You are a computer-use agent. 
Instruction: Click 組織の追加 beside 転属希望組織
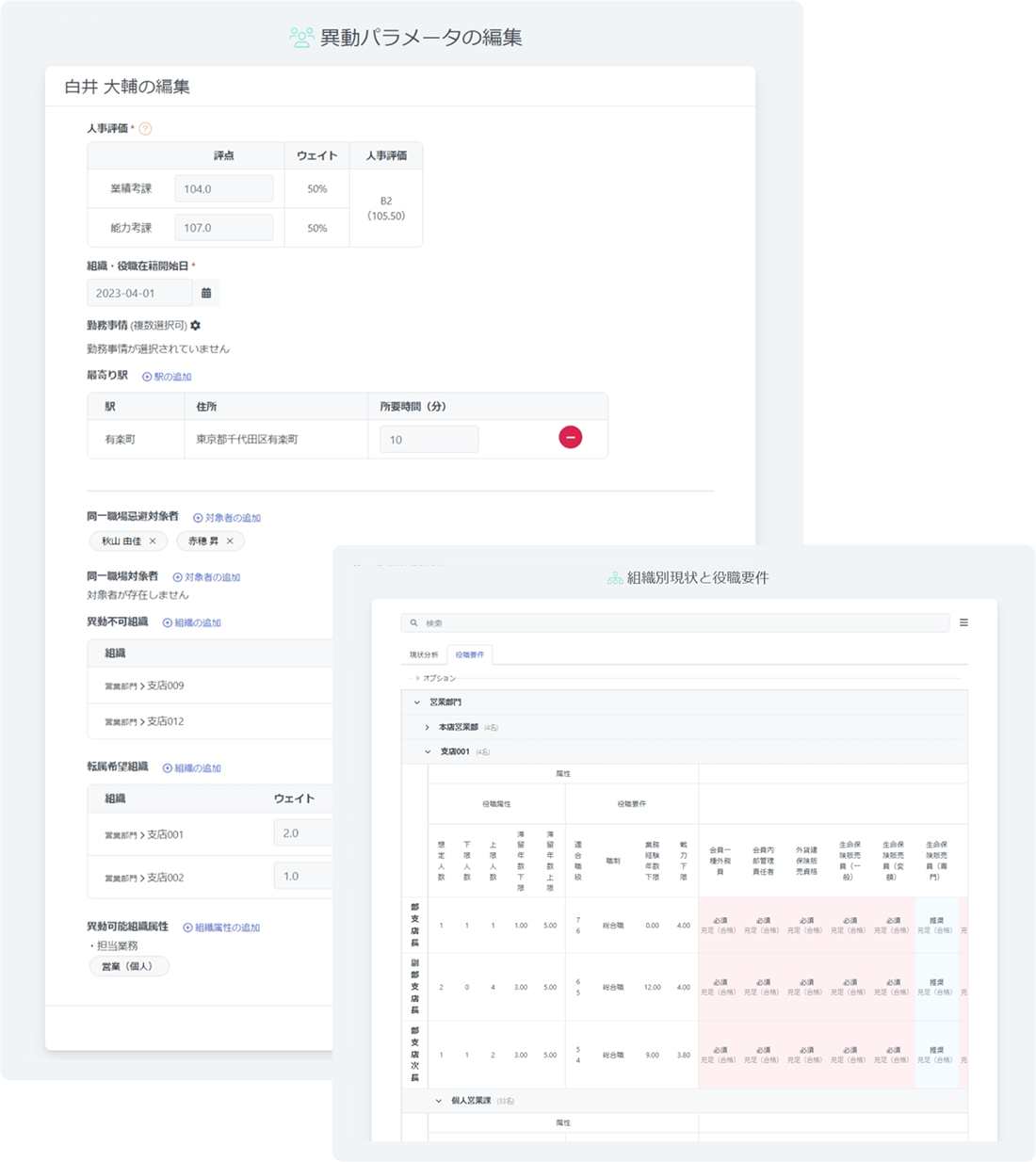(192, 768)
